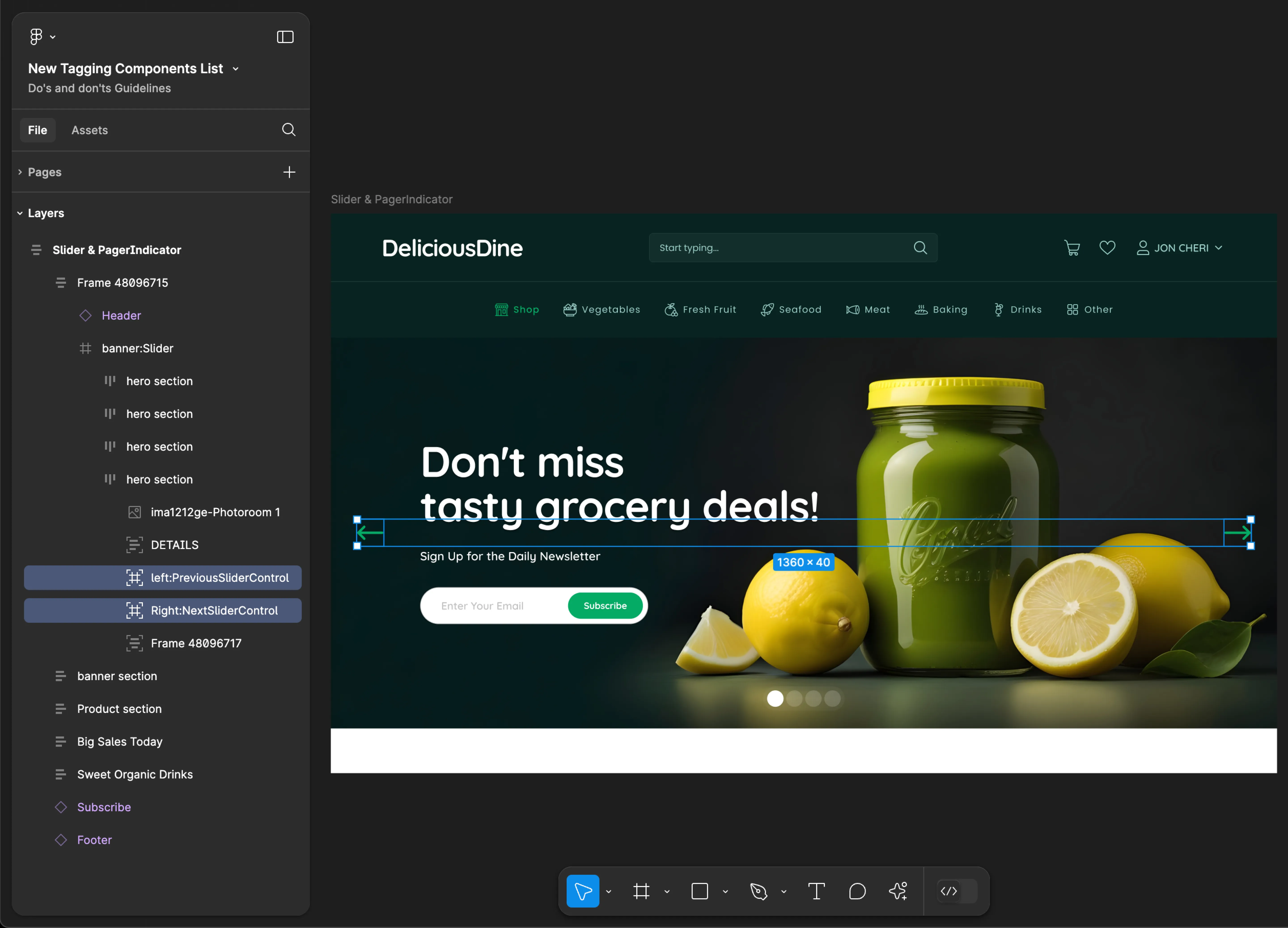
Task: Open the AI Actions sparkle tool
Action: tap(898, 891)
